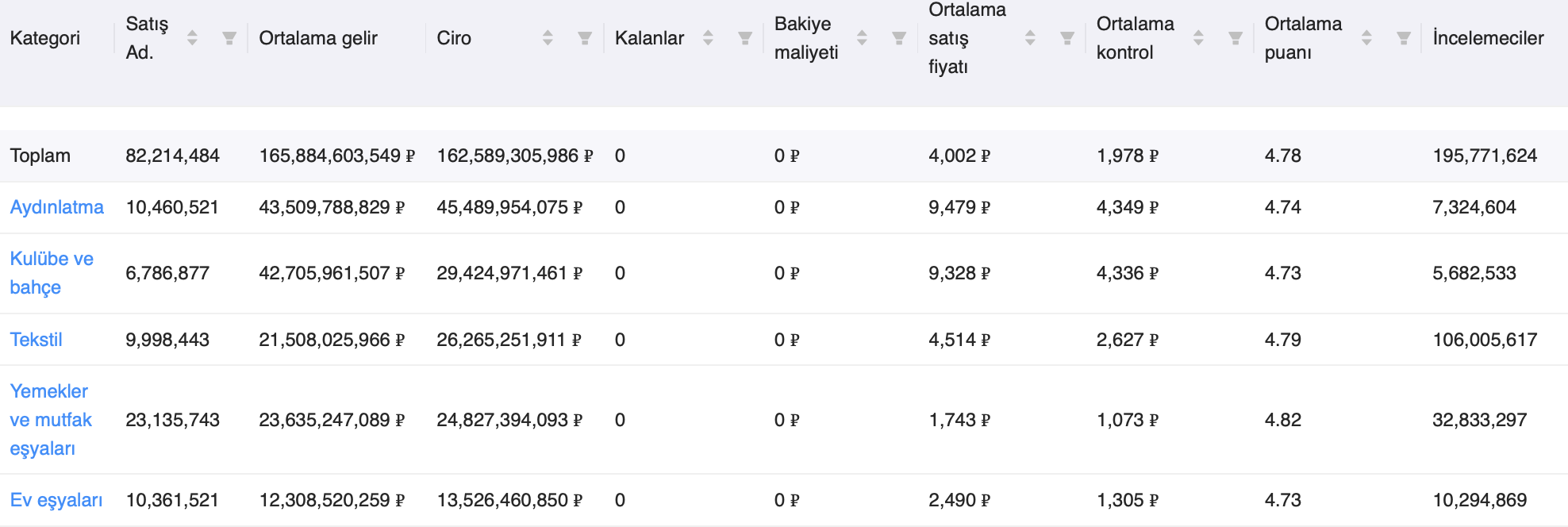Open Ortalama kontrol filter dropdown

pyautogui.click(x=1236, y=38)
